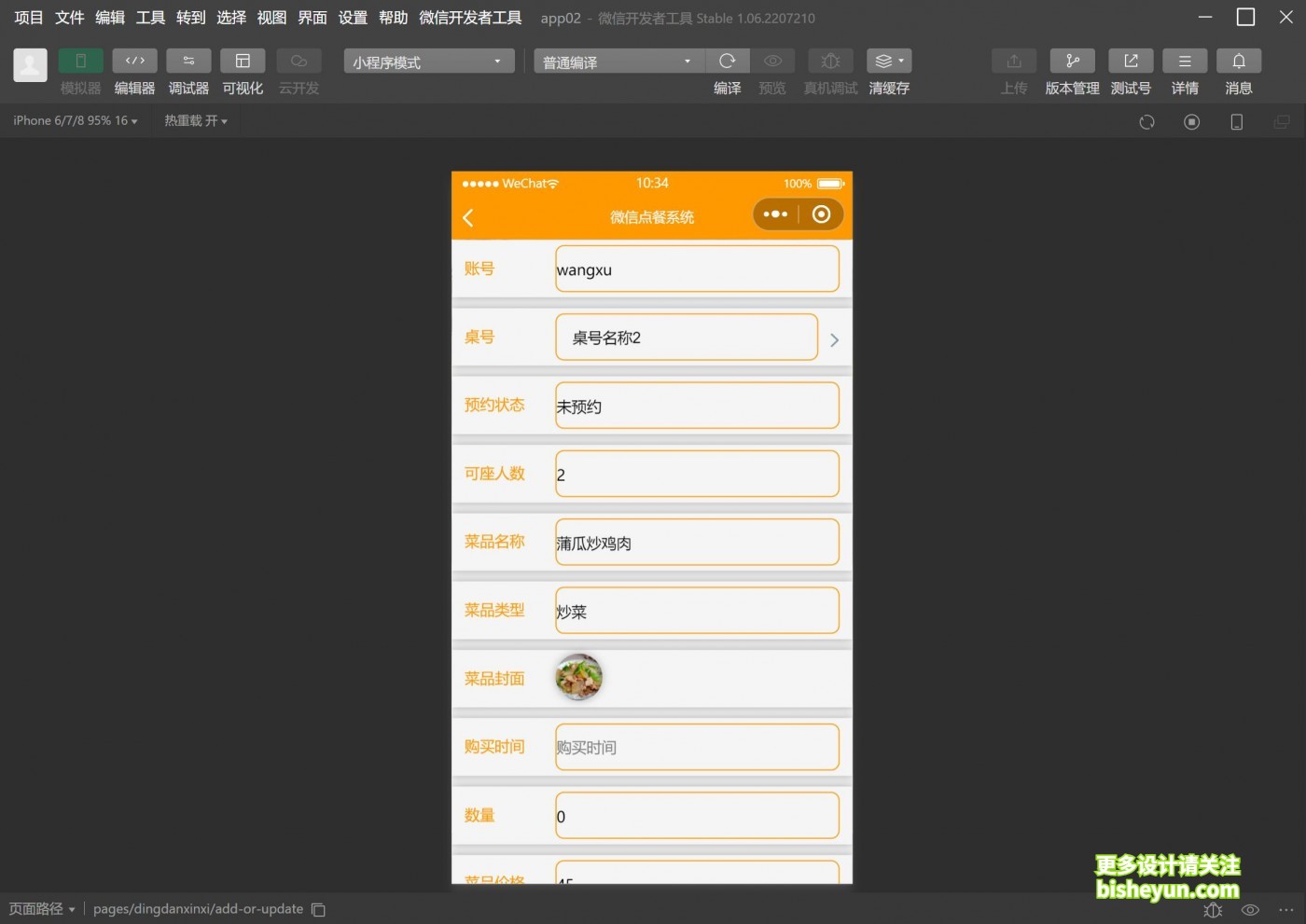The width and height of the screenshot is (1306, 924).
Task: Click the compile refresh icon
Action: point(728,61)
